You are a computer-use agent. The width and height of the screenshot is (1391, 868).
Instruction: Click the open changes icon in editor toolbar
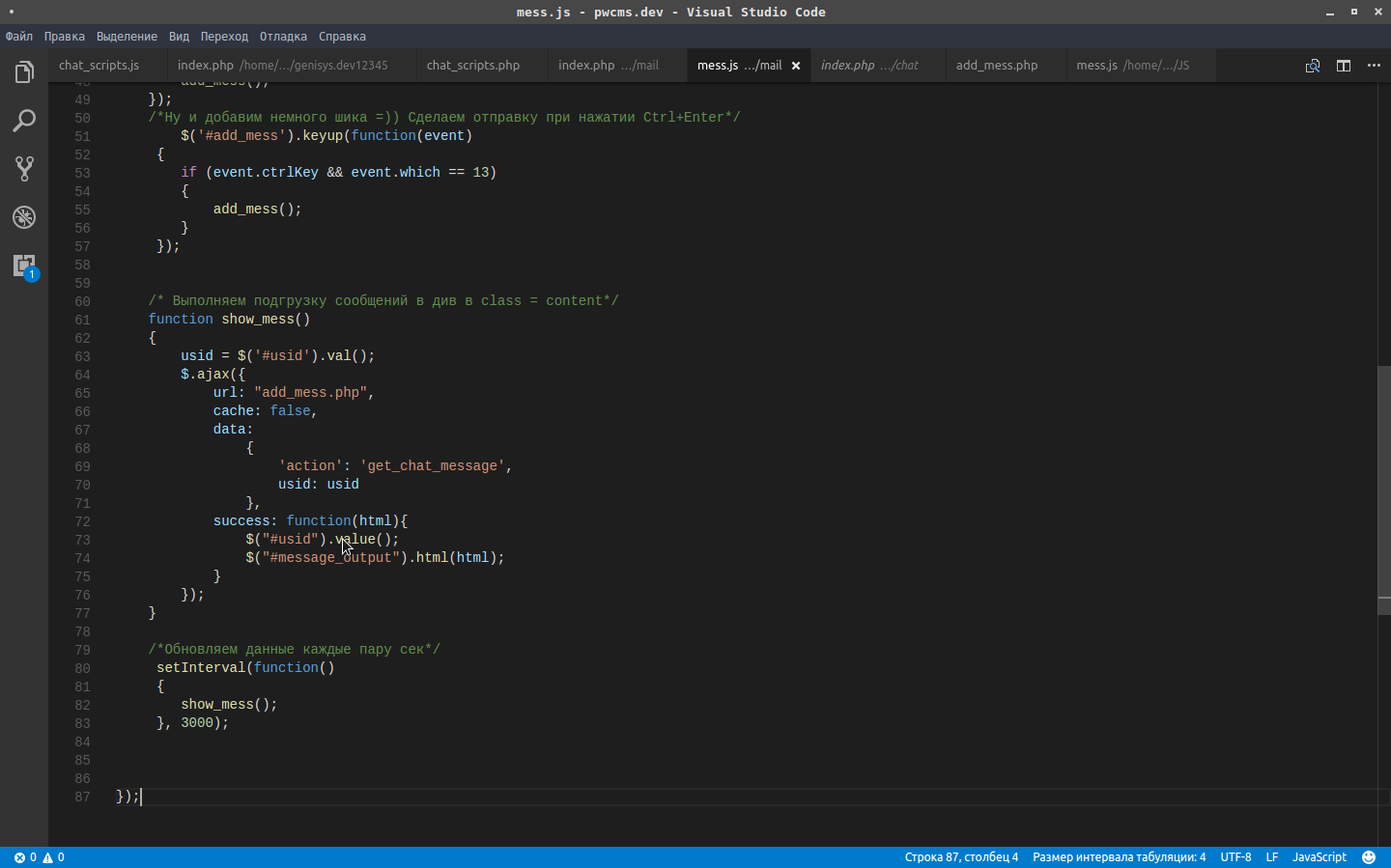[x=1313, y=66]
